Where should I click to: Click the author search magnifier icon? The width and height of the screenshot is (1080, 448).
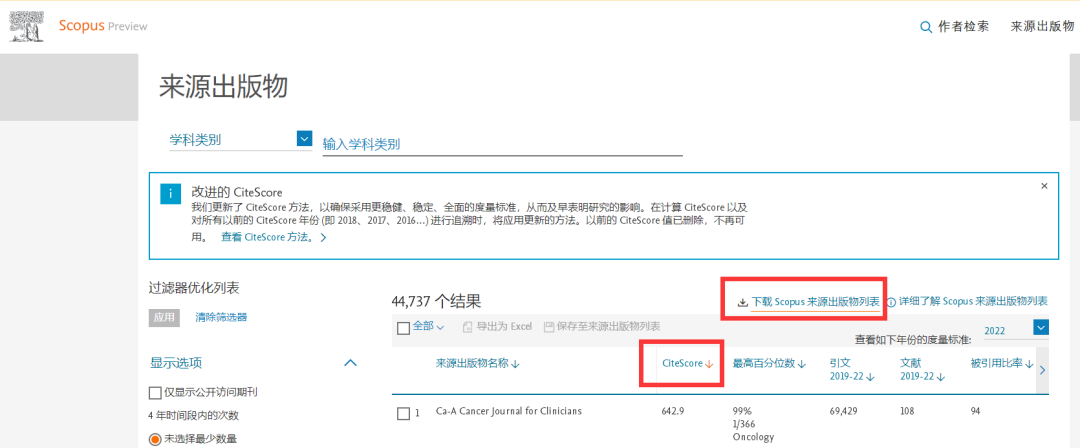[926, 28]
